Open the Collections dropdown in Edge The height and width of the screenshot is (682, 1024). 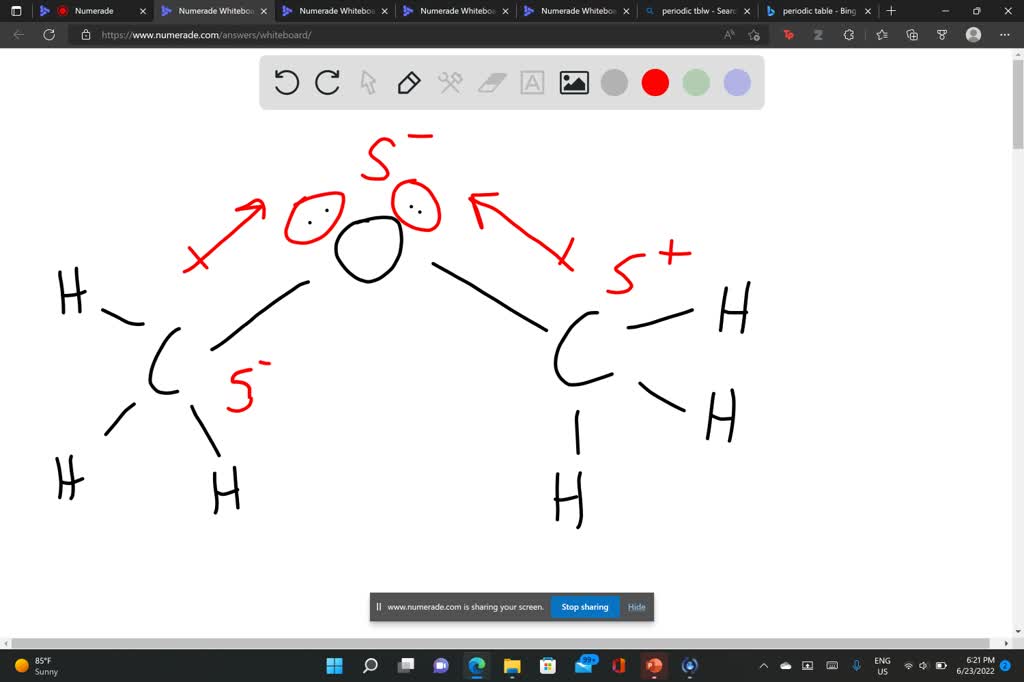911,34
